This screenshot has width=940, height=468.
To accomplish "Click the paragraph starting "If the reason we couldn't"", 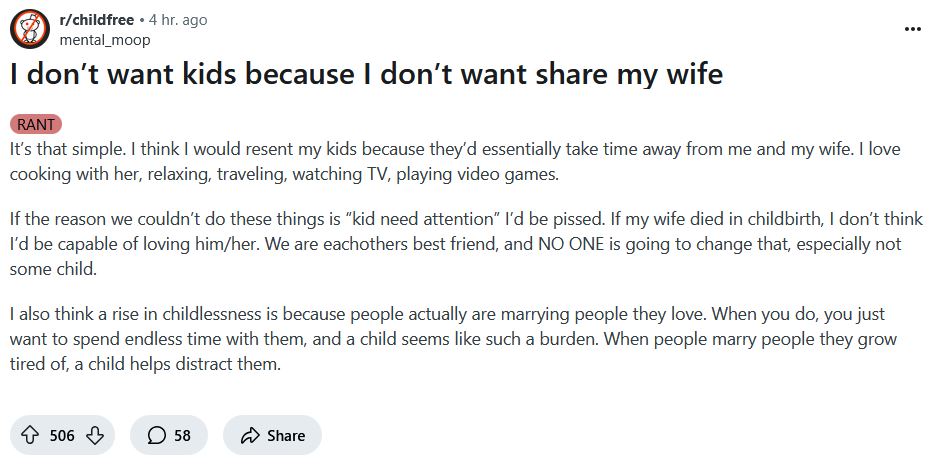I will pyautogui.click(x=466, y=244).
